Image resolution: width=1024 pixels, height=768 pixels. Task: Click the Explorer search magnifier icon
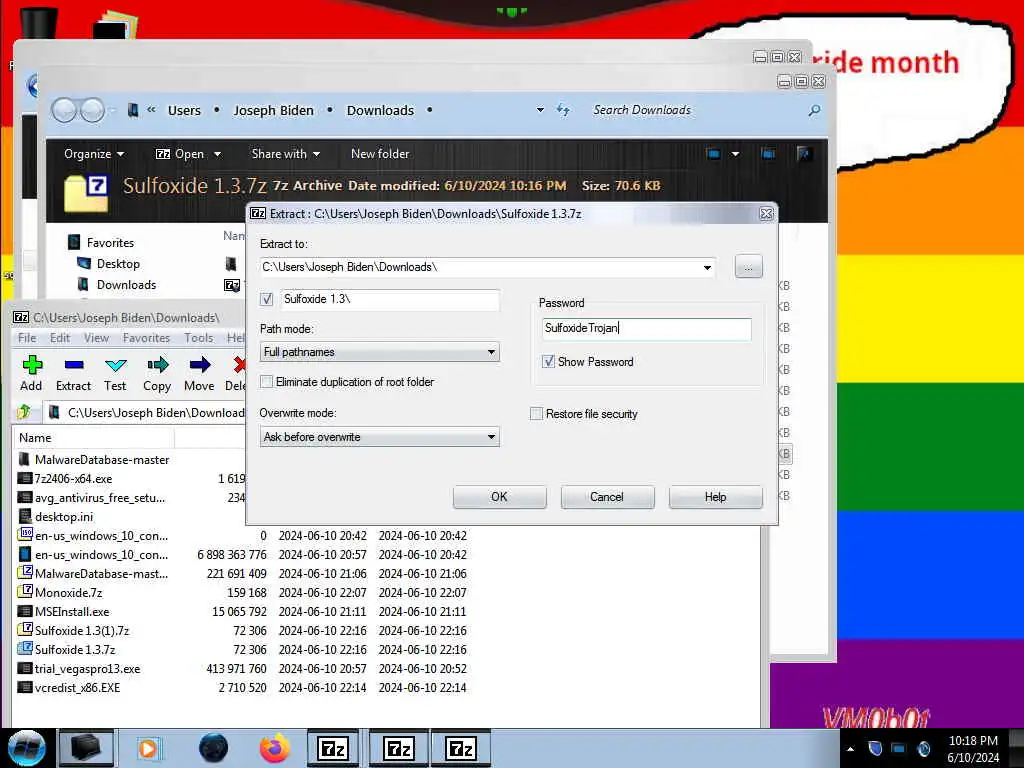pyautogui.click(x=814, y=110)
